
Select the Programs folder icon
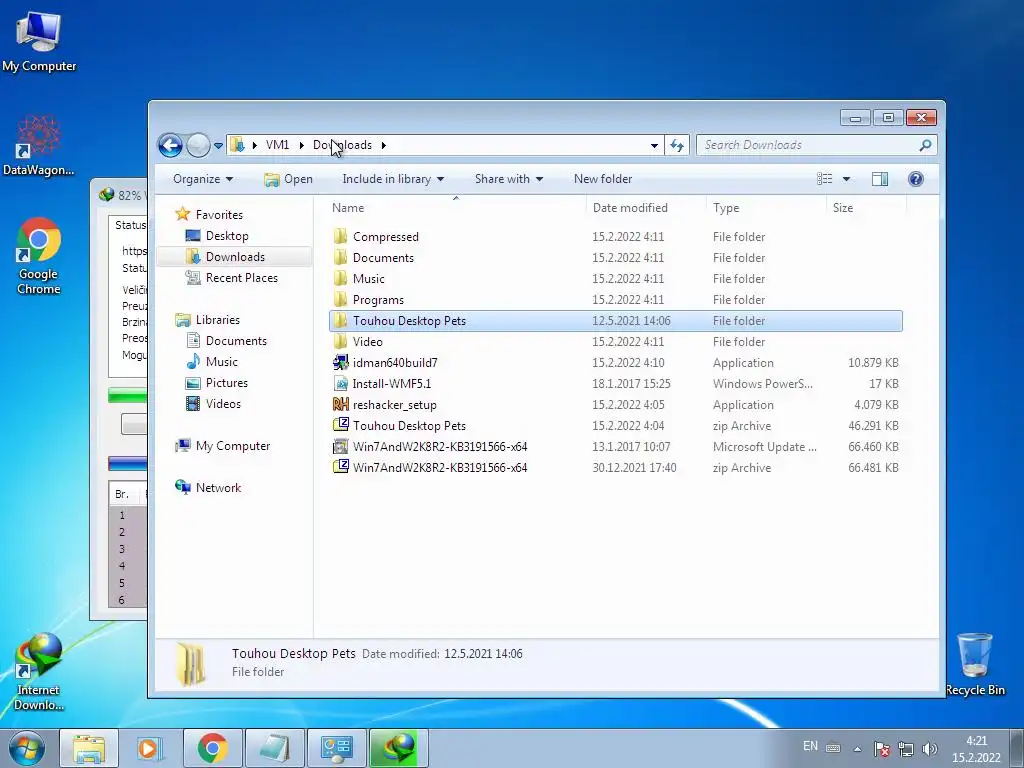click(x=340, y=299)
